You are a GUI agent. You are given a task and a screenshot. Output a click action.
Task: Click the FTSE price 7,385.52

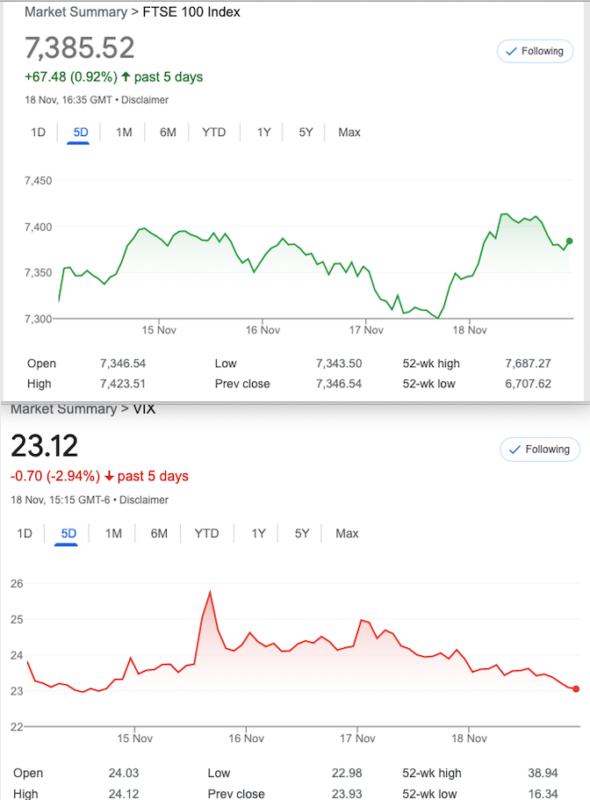click(80, 47)
